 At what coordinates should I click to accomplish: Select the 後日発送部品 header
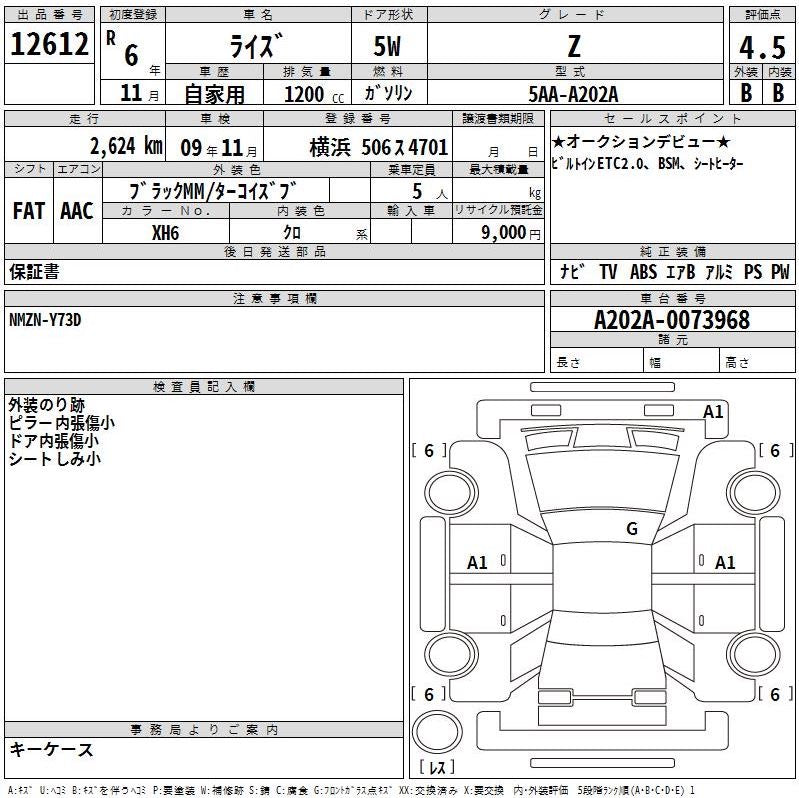coord(274,252)
